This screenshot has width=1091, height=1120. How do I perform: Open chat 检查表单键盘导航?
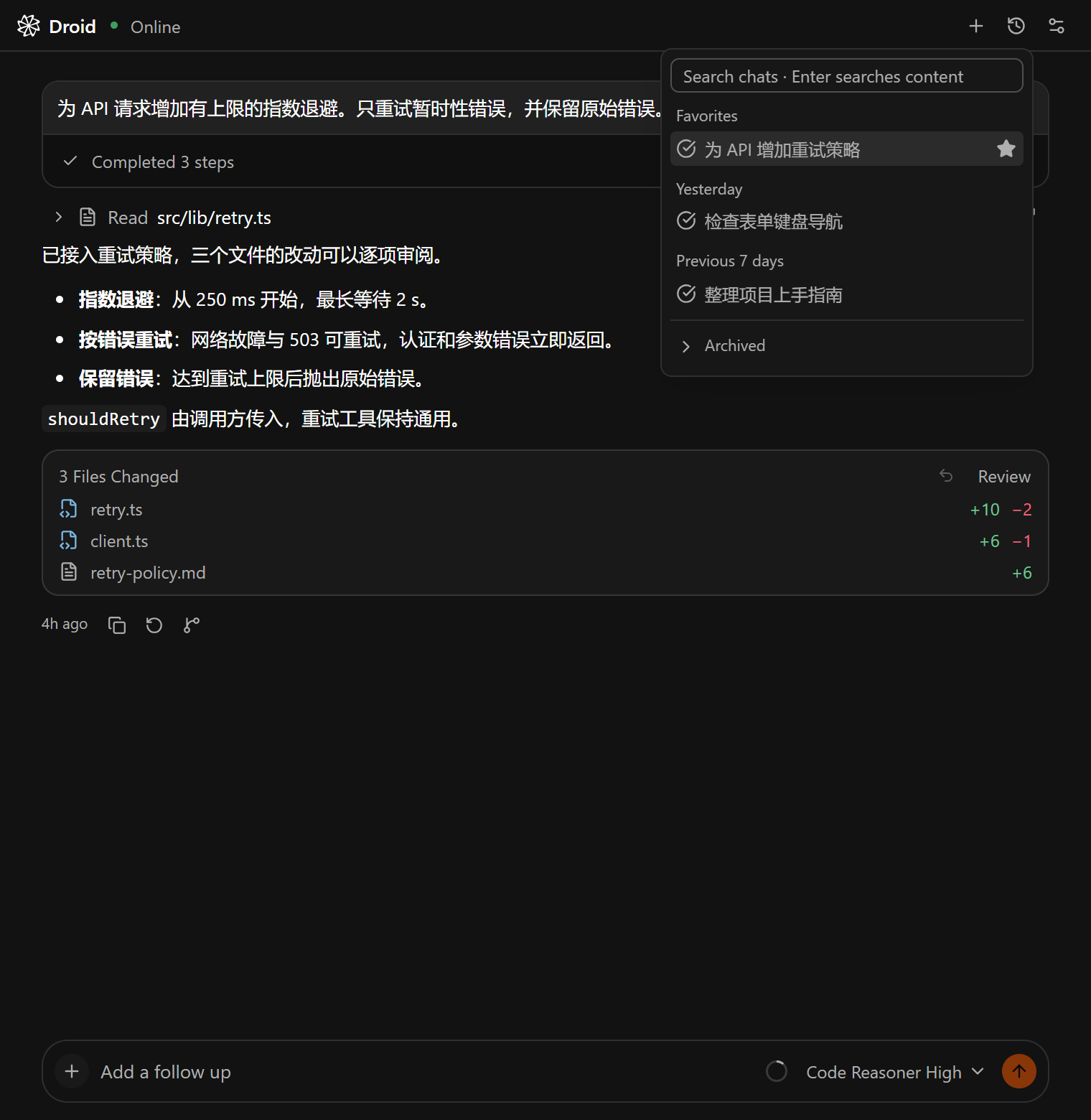click(847, 221)
